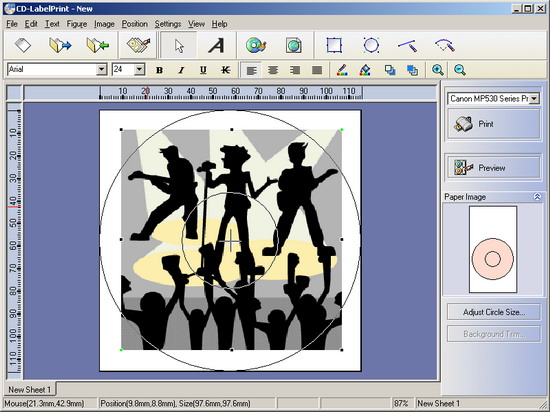Maximize the CD-LabelPrint window
Screen dimensions: 550x412
click(527, 9)
